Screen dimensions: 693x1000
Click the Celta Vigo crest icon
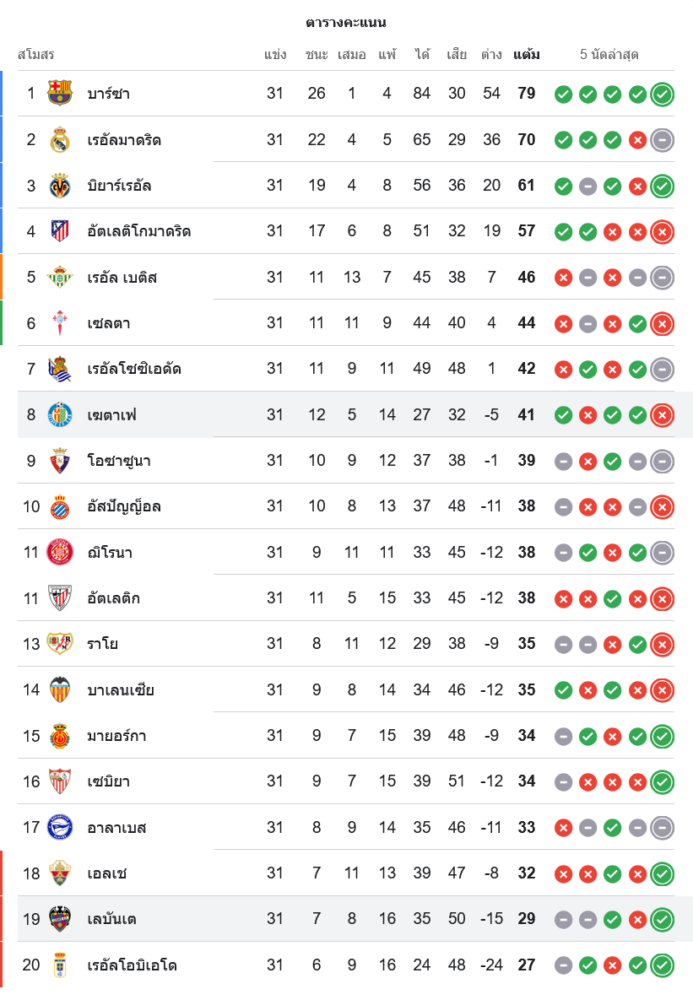point(60,323)
